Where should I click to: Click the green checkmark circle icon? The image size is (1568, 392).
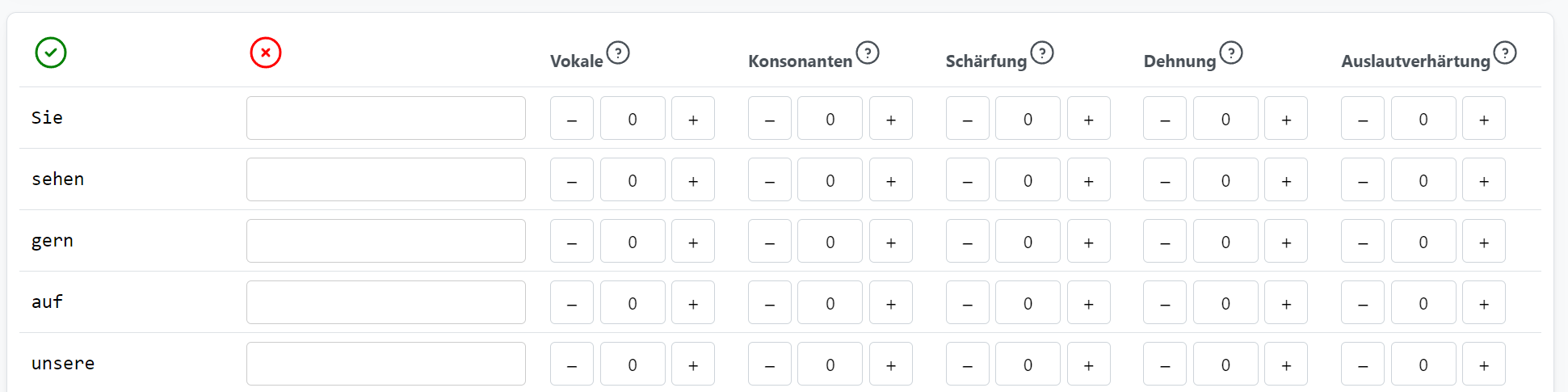[51, 53]
